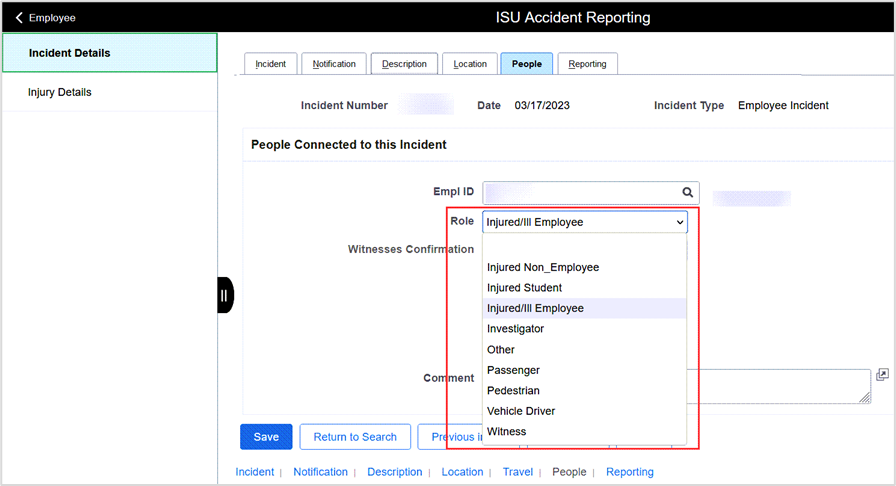The image size is (896, 486).
Task: Follow the Travel footer link
Action: [x=518, y=472]
